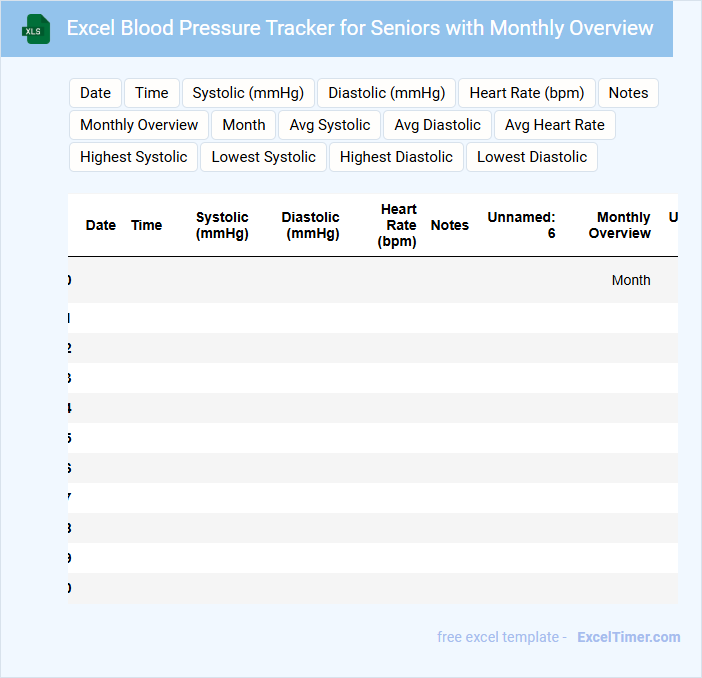Click the Avg Heart Rate tag
Viewport: 702px width, 678px height.
tap(555, 125)
